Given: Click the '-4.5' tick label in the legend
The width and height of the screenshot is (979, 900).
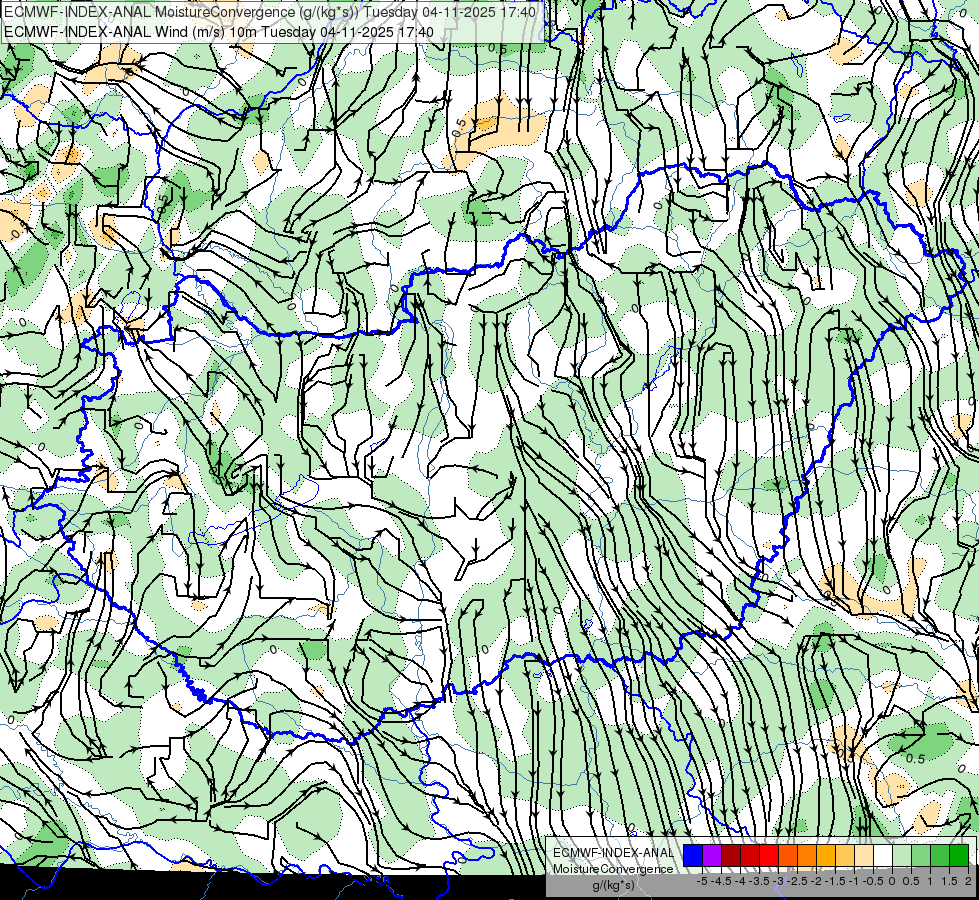Looking at the screenshot, I should [x=721, y=881].
